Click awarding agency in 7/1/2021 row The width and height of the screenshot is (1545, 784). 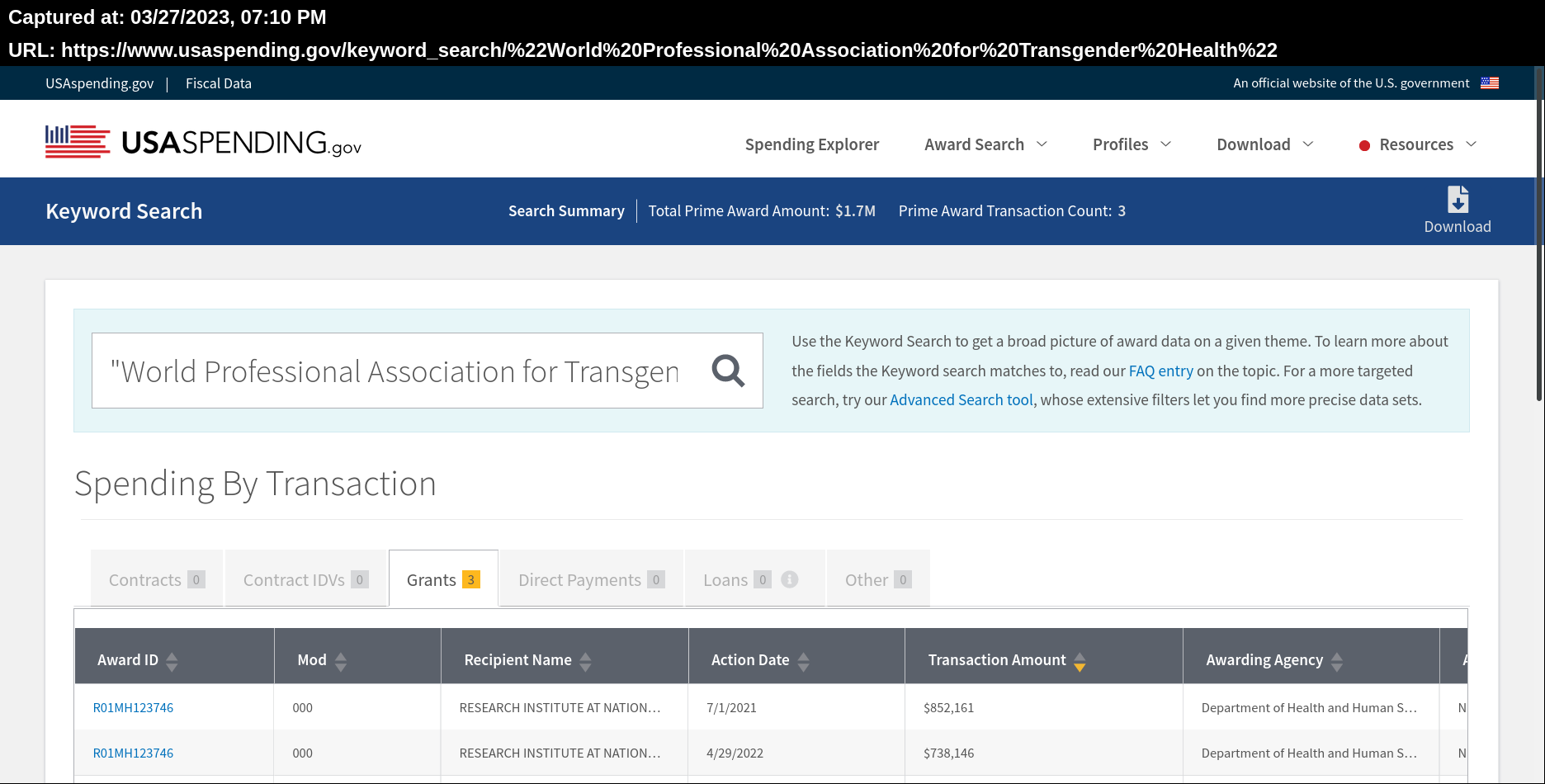(1309, 707)
